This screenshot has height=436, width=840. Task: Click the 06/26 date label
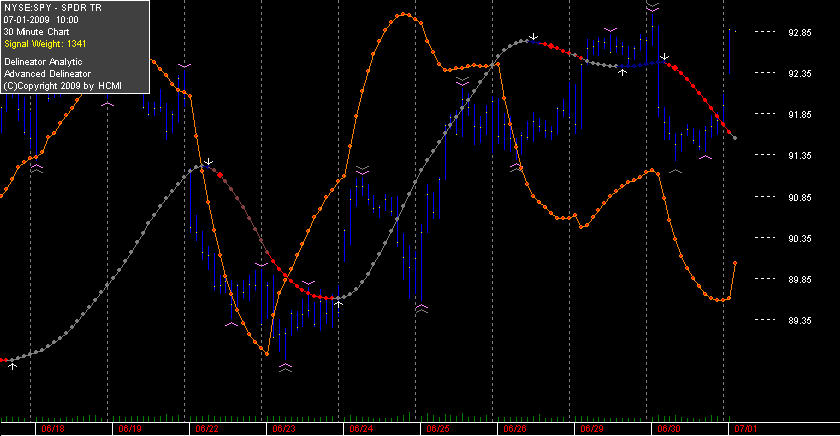tap(515, 429)
